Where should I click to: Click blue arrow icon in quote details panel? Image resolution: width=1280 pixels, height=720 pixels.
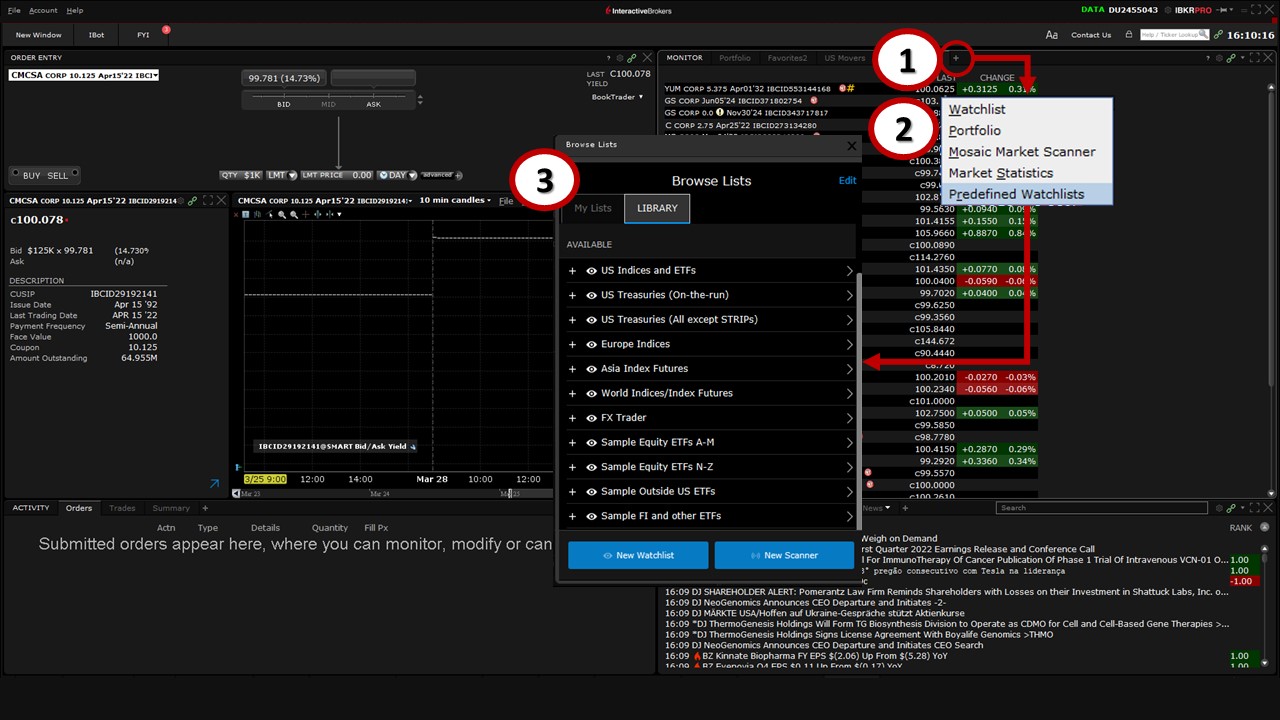tap(214, 484)
